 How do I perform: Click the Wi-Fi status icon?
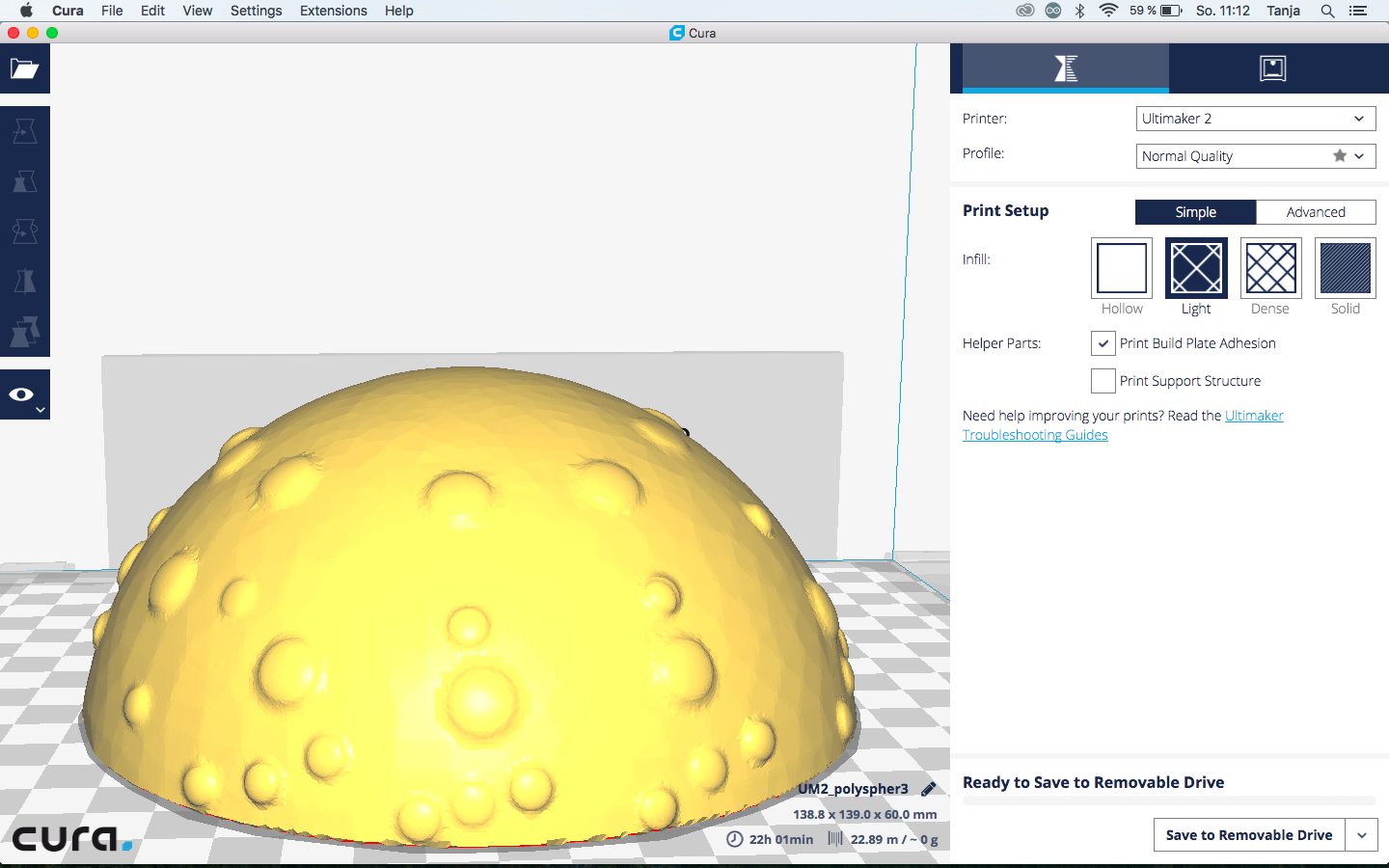(x=1108, y=11)
